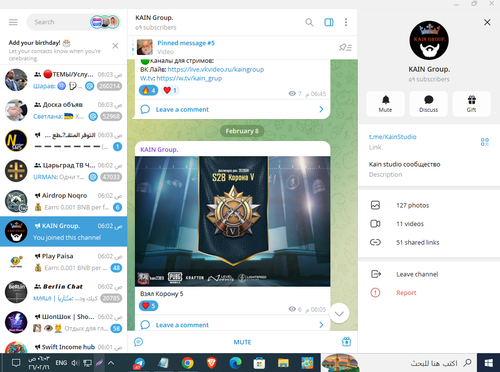Show hidden tray icons chevron
500x372 pixels.
tap(111, 363)
